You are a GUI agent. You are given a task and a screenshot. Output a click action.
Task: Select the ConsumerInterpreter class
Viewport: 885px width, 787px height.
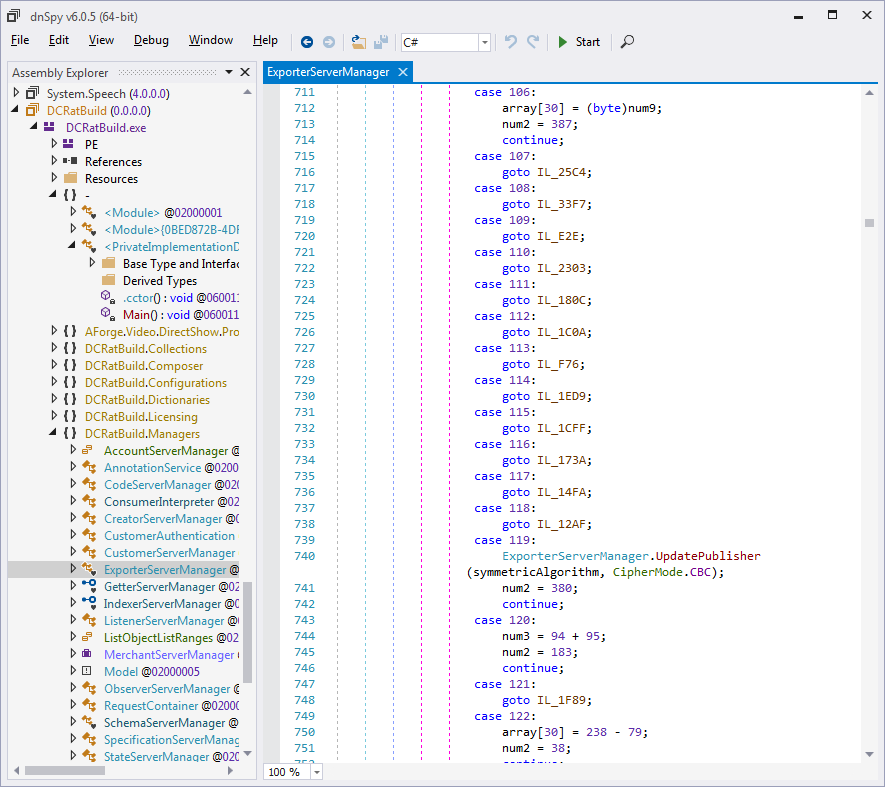171,501
